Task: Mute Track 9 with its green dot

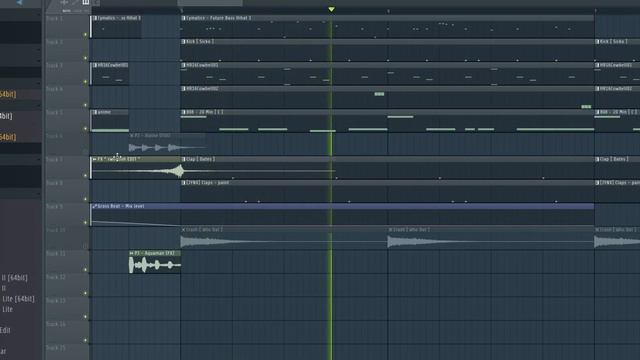Action: (85, 223)
